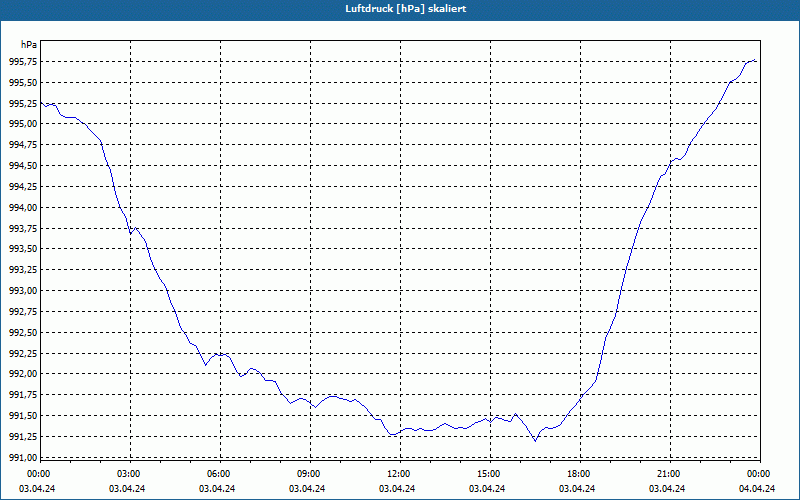Select the 994,00 y-axis label
This screenshot has height=500, width=800.
(x=23, y=207)
